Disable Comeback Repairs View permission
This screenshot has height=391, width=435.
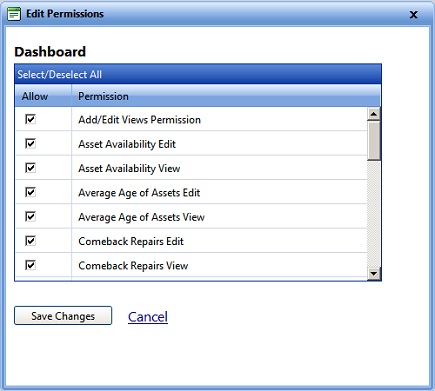click(30, 265)
